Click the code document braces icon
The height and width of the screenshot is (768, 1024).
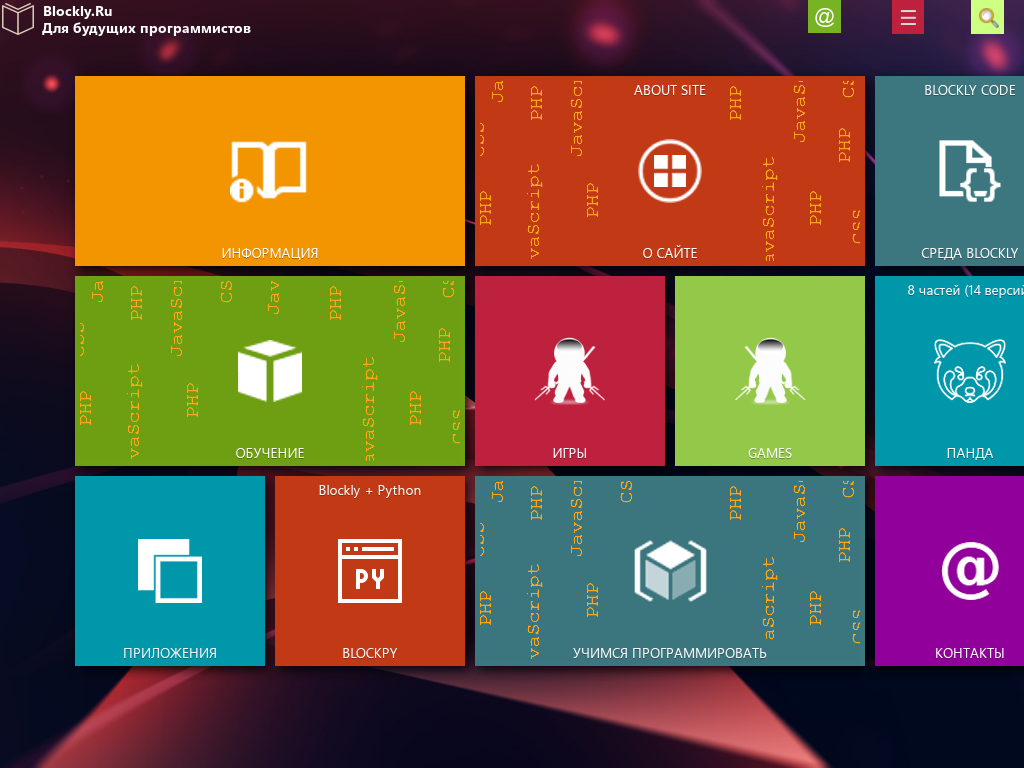pyautogui.click(x=969, y=171)
